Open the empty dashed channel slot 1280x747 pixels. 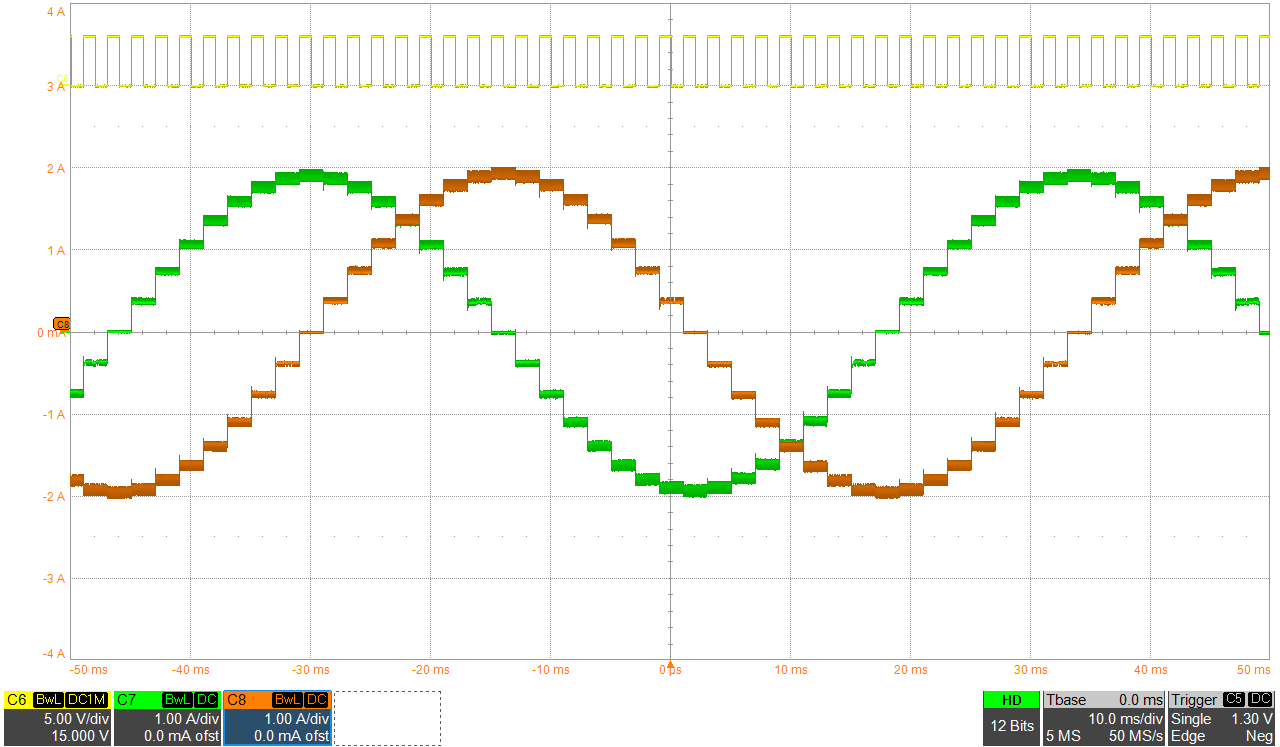[x=390, y=716]
